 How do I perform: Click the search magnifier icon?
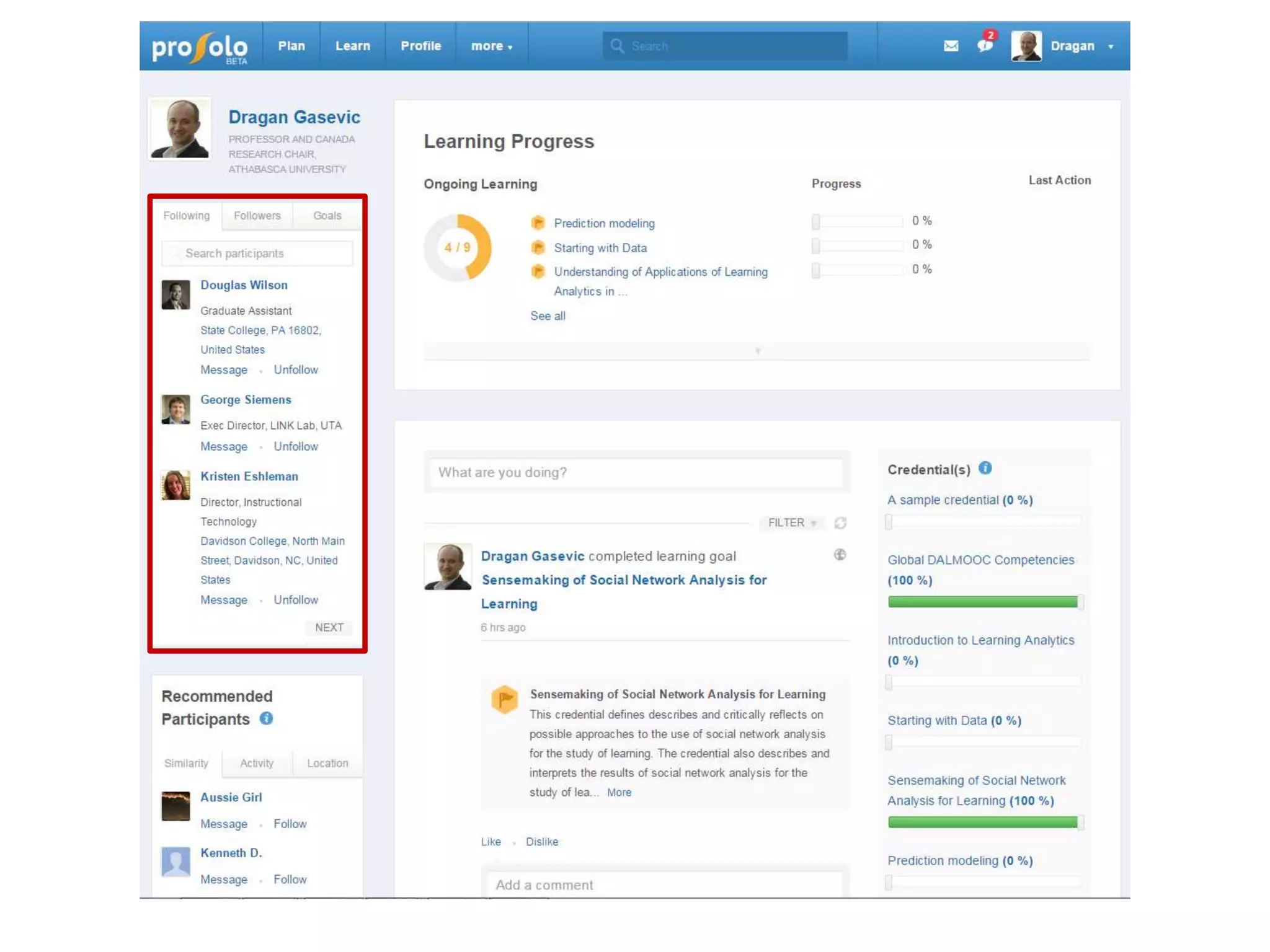pyautogui.click(x=616, y=46)
